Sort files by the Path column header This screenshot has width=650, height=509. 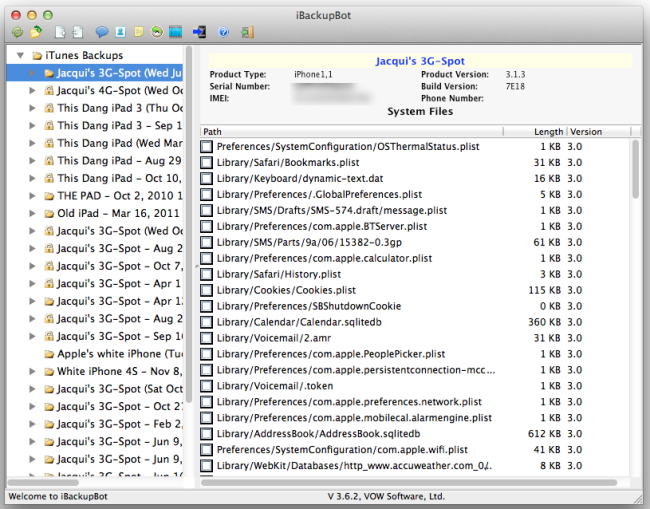(212, 132)
